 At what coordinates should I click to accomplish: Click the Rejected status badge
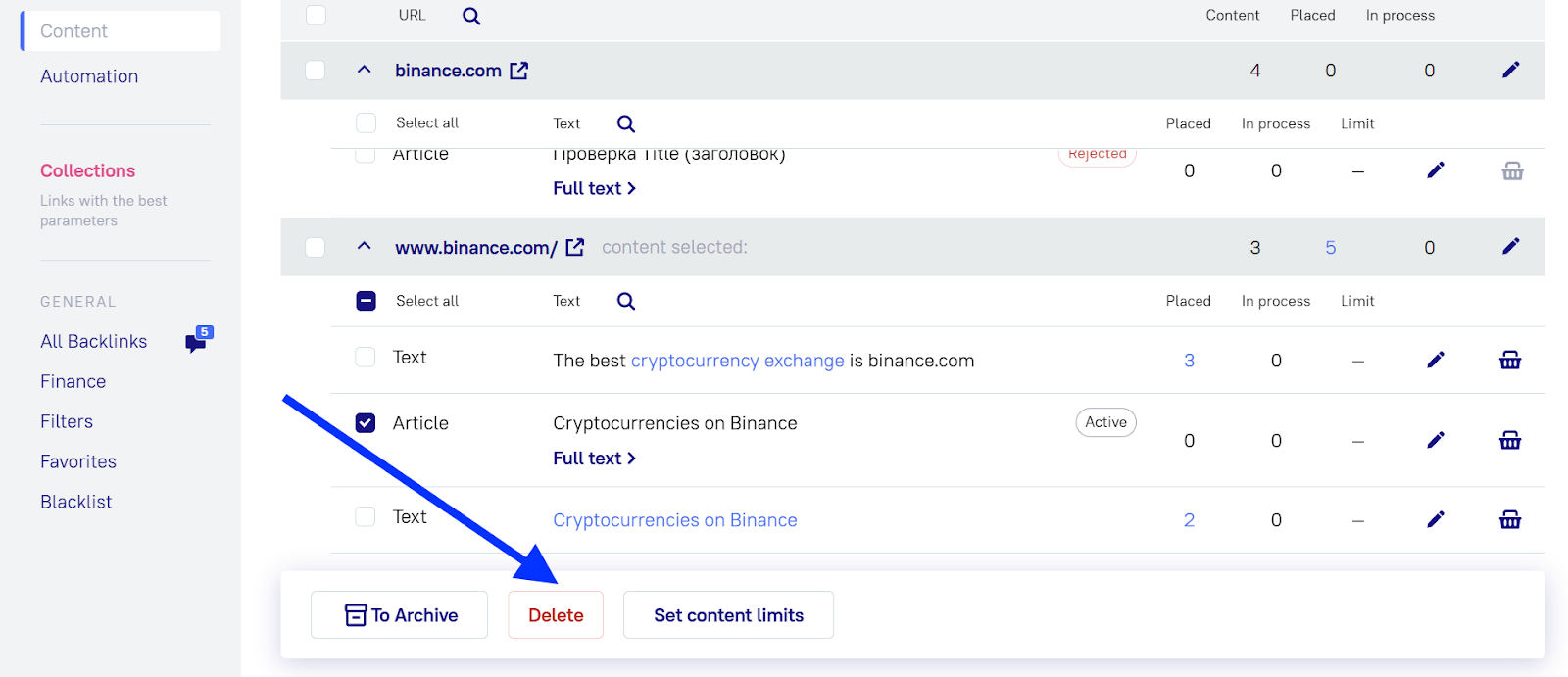click(x=1098, y=155)
